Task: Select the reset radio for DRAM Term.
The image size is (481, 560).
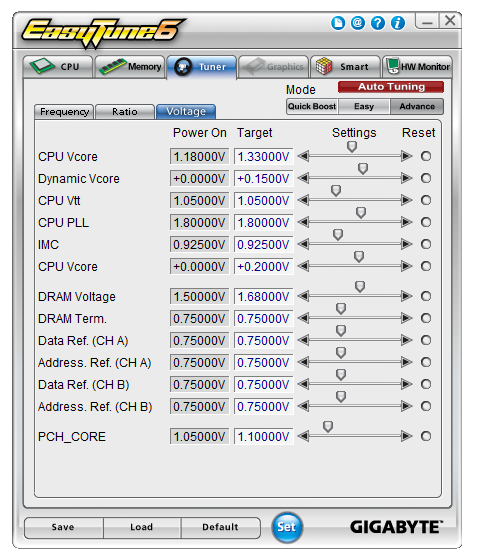Action: point(426,318)
